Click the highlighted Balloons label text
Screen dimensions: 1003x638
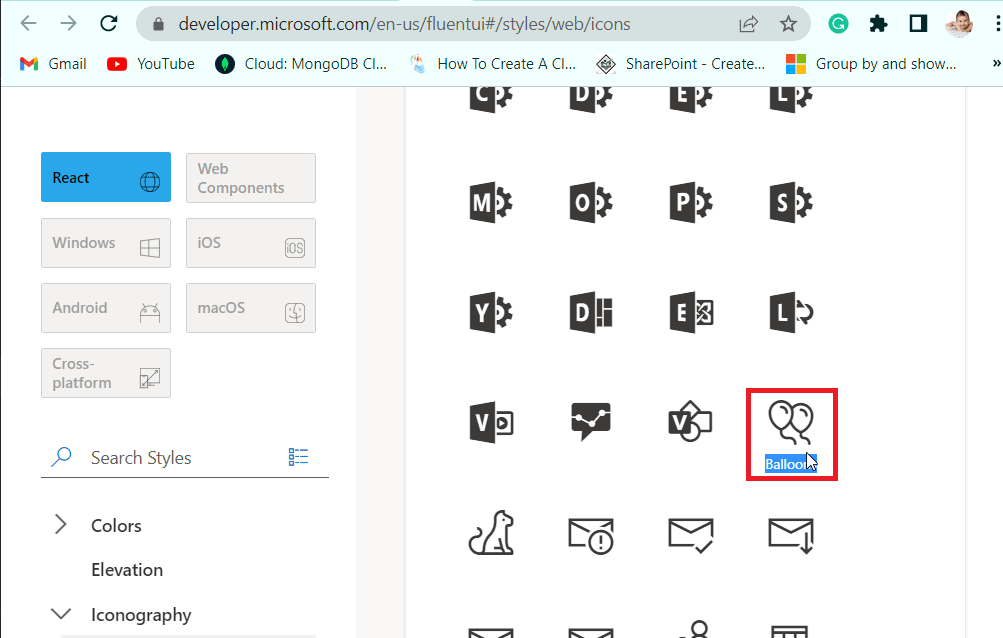click(x=791, y=465)
